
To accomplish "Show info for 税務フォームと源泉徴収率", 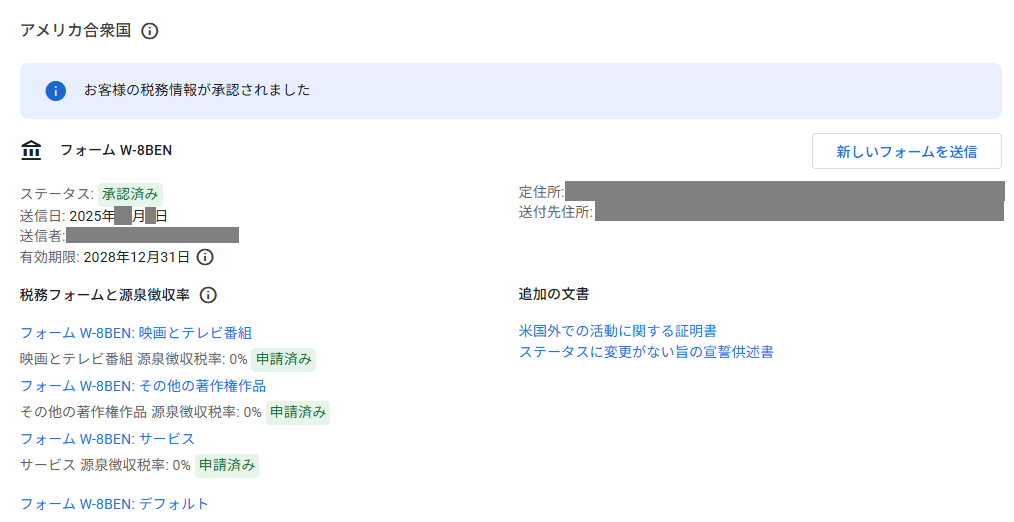I will coord(208,295).
